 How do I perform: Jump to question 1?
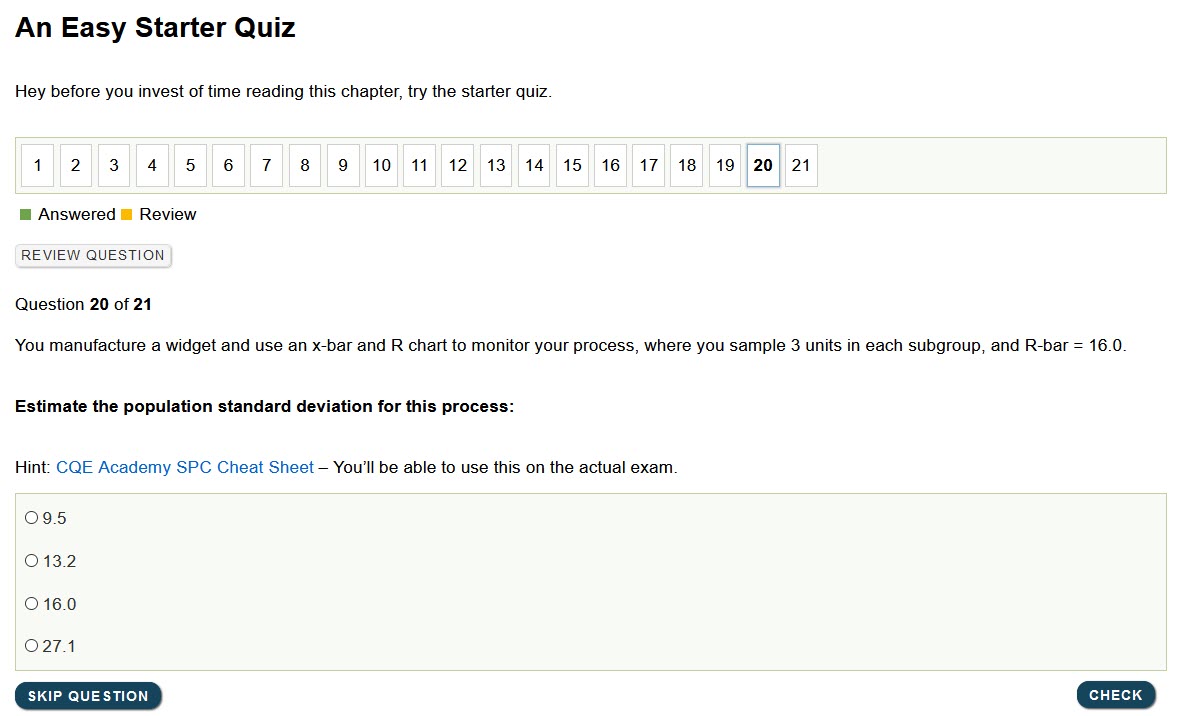(37, 166)
